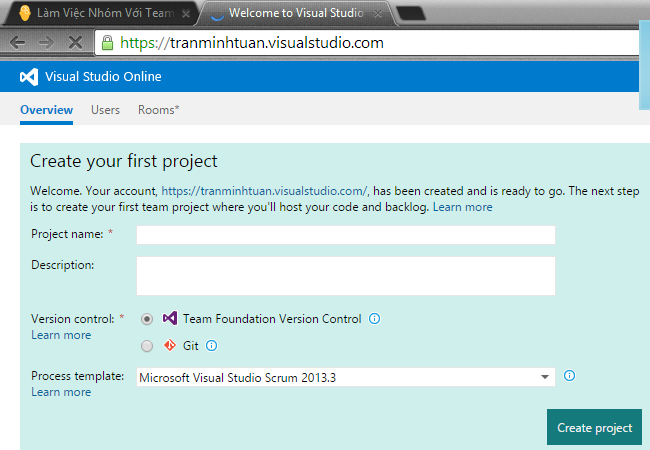Select the Git radio button
650x450 pixels.
[147, 346]
